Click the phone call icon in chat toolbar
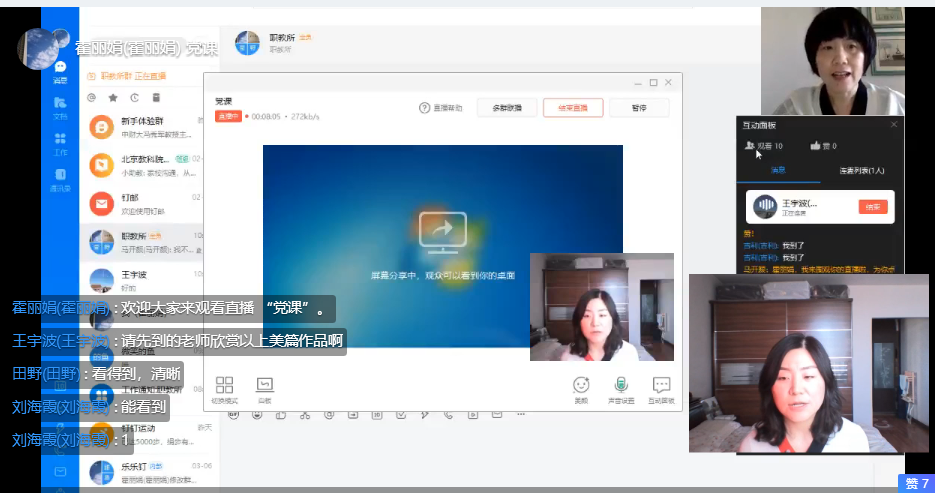This screenshot has width=935, height=493. pyautogui.click(x=448, y=414)
